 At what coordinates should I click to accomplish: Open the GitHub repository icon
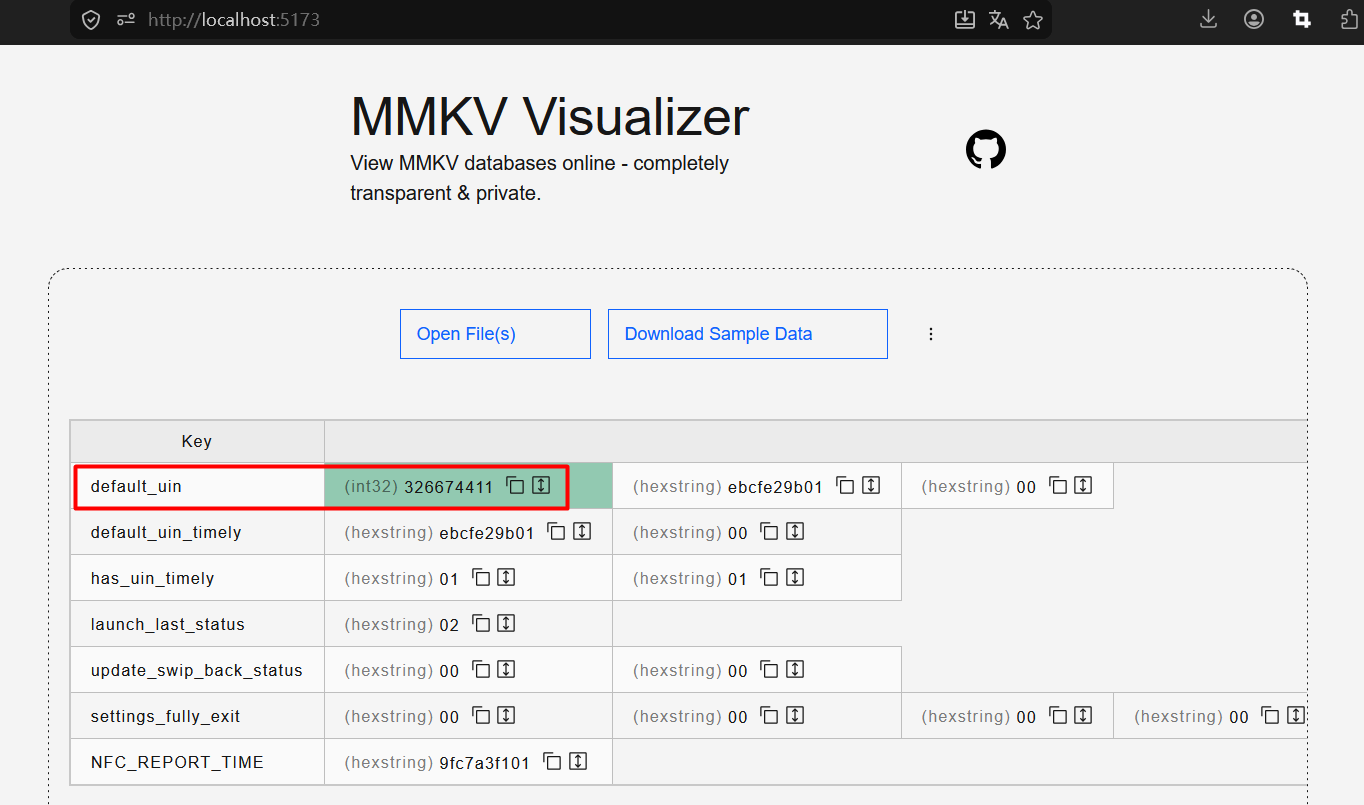click(x=985, y=149)
